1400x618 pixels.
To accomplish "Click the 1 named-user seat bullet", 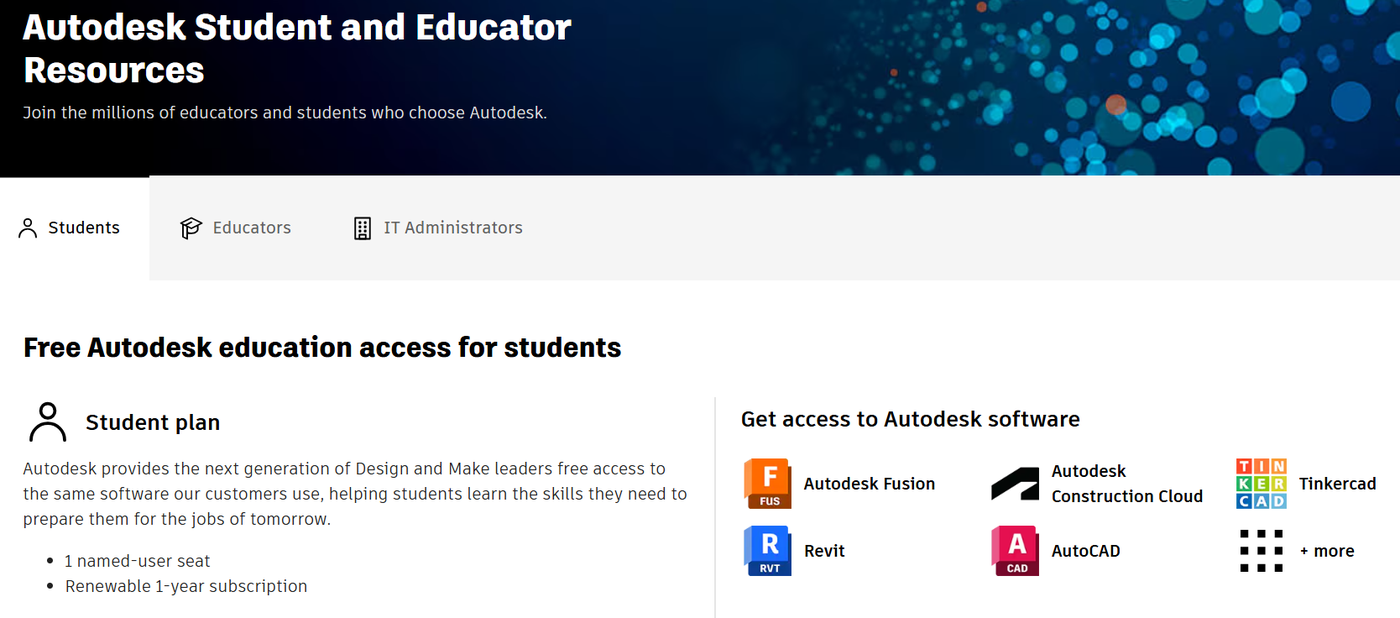I will [138, 561].
